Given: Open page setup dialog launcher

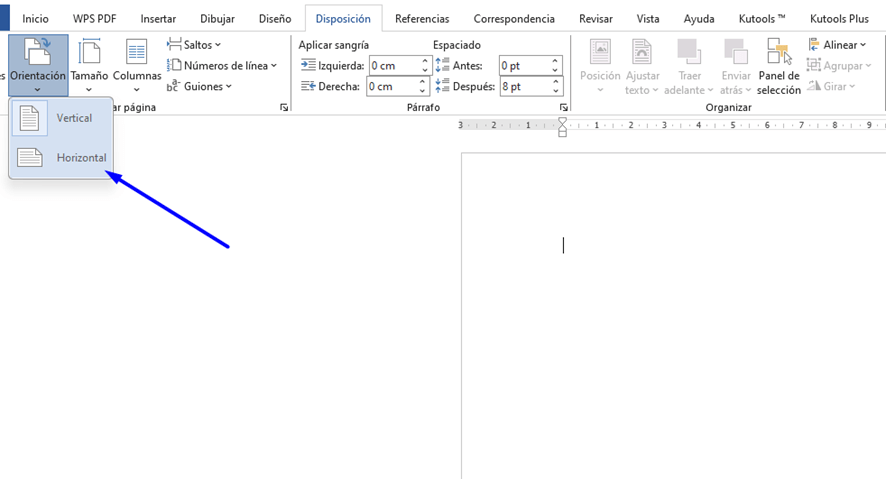Looking at the screenshot, I should tap(284, 107).
